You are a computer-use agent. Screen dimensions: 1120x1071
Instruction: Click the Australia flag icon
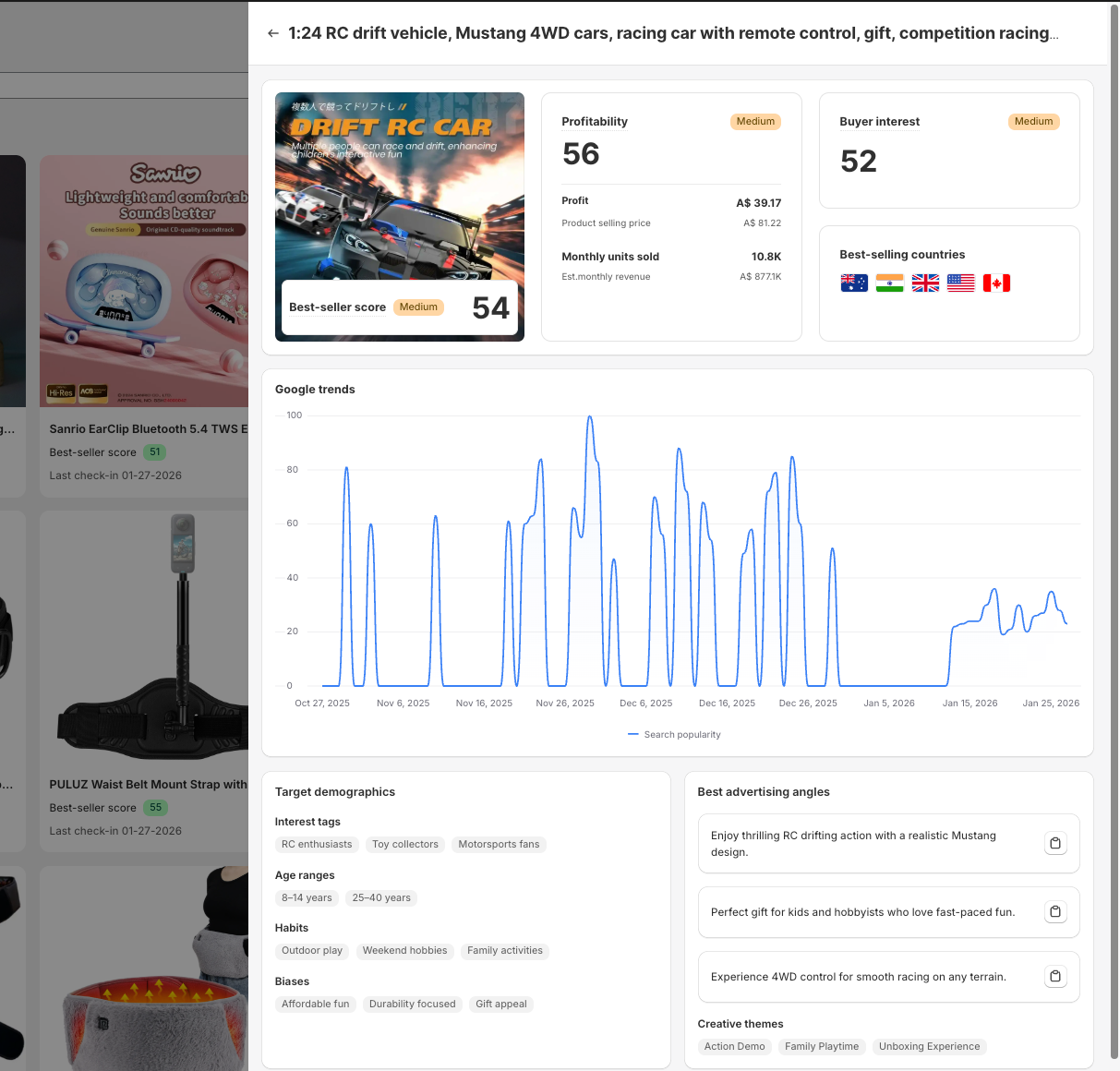pos(854,283)
